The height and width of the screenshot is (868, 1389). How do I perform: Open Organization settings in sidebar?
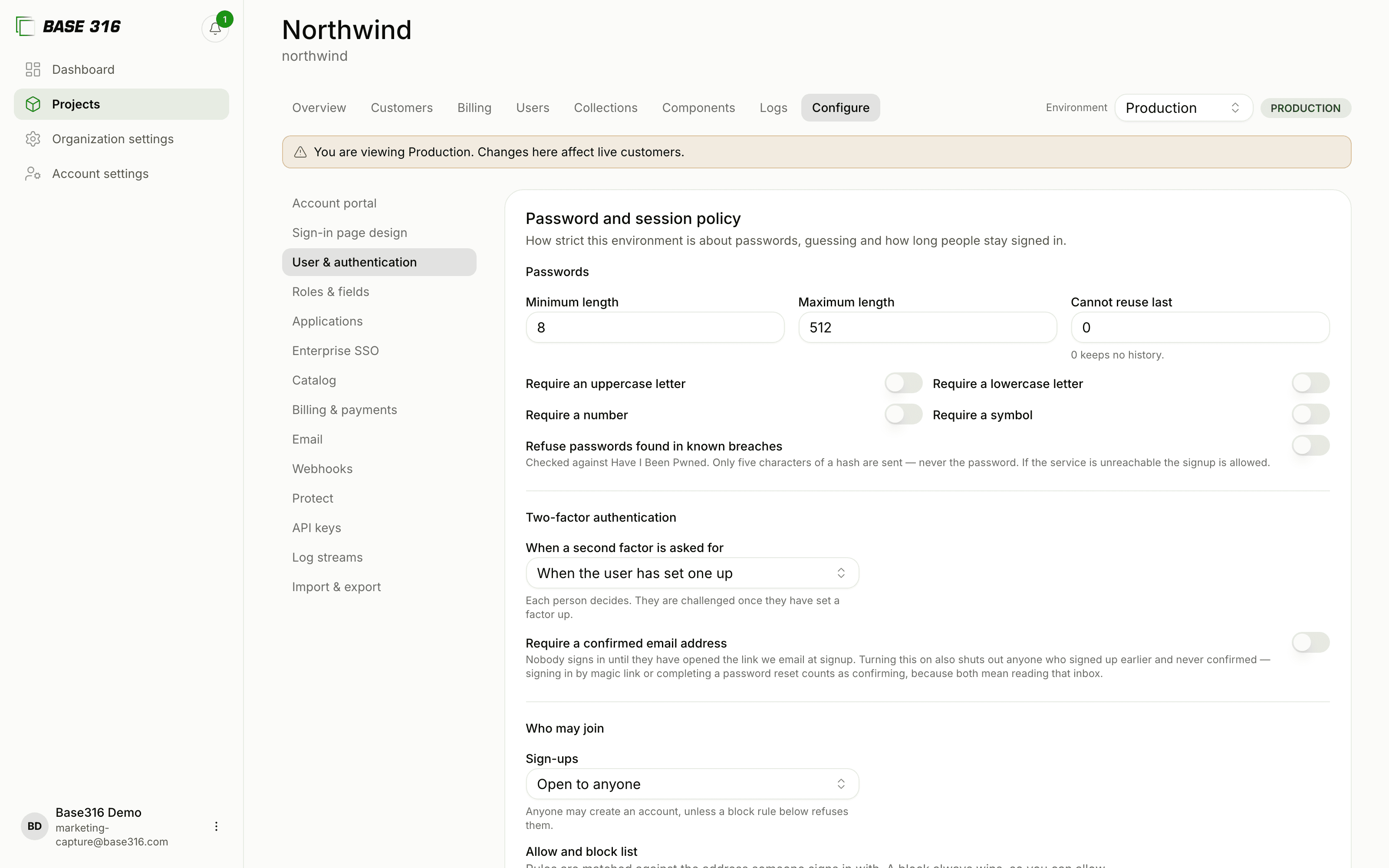(122, 139)
